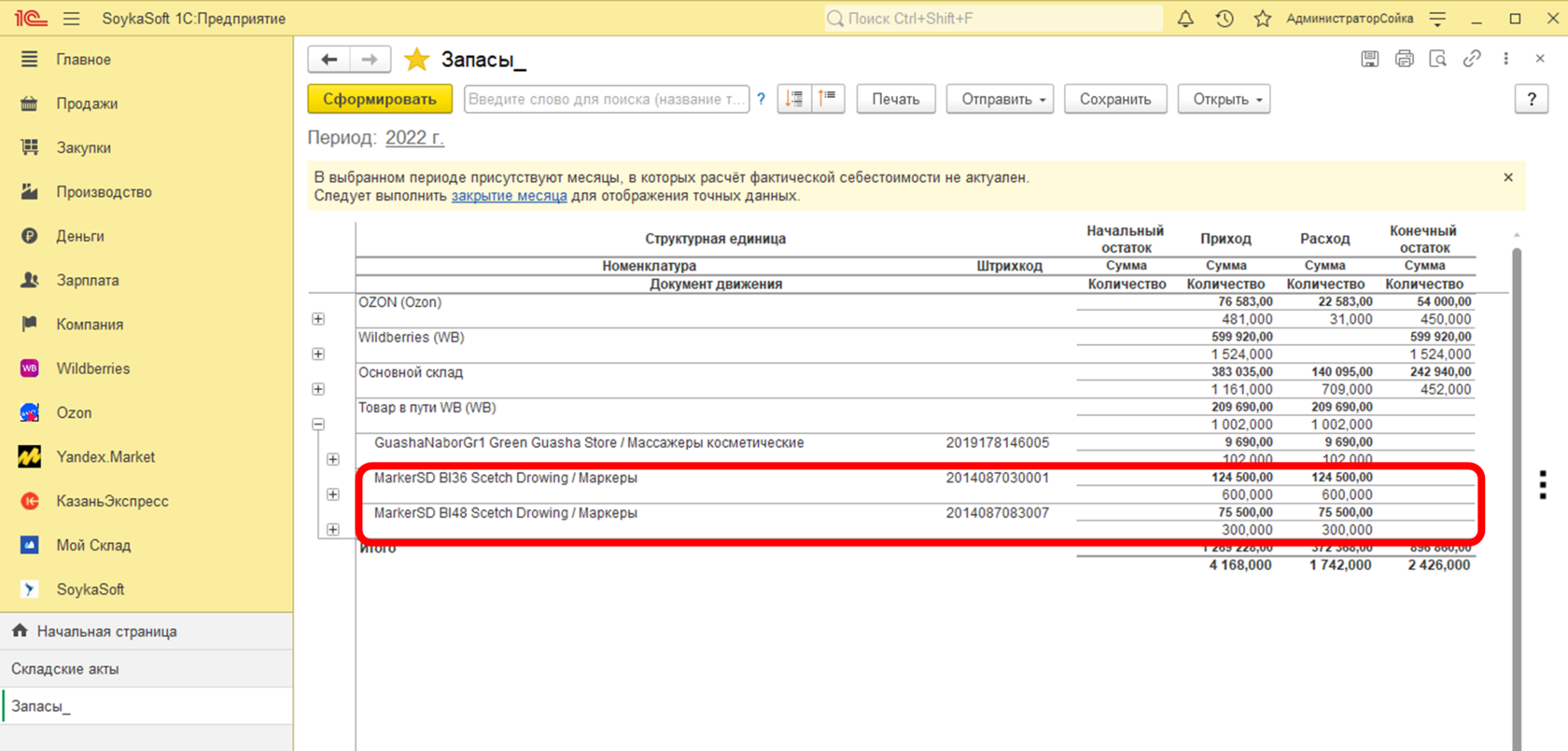
Task: Click the report search input field
Action: pyautogui.click(x=606, y=99)
